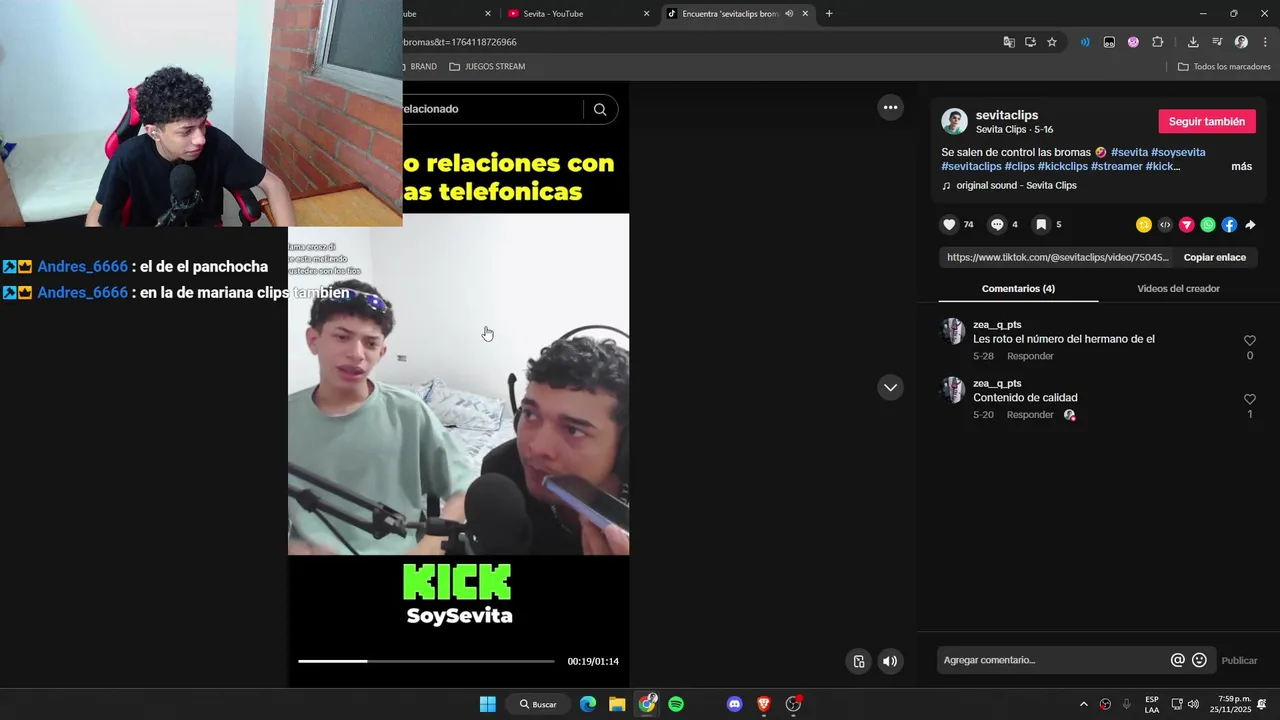
Task: Click the taskbar Buscar search box
Action: 538,704
